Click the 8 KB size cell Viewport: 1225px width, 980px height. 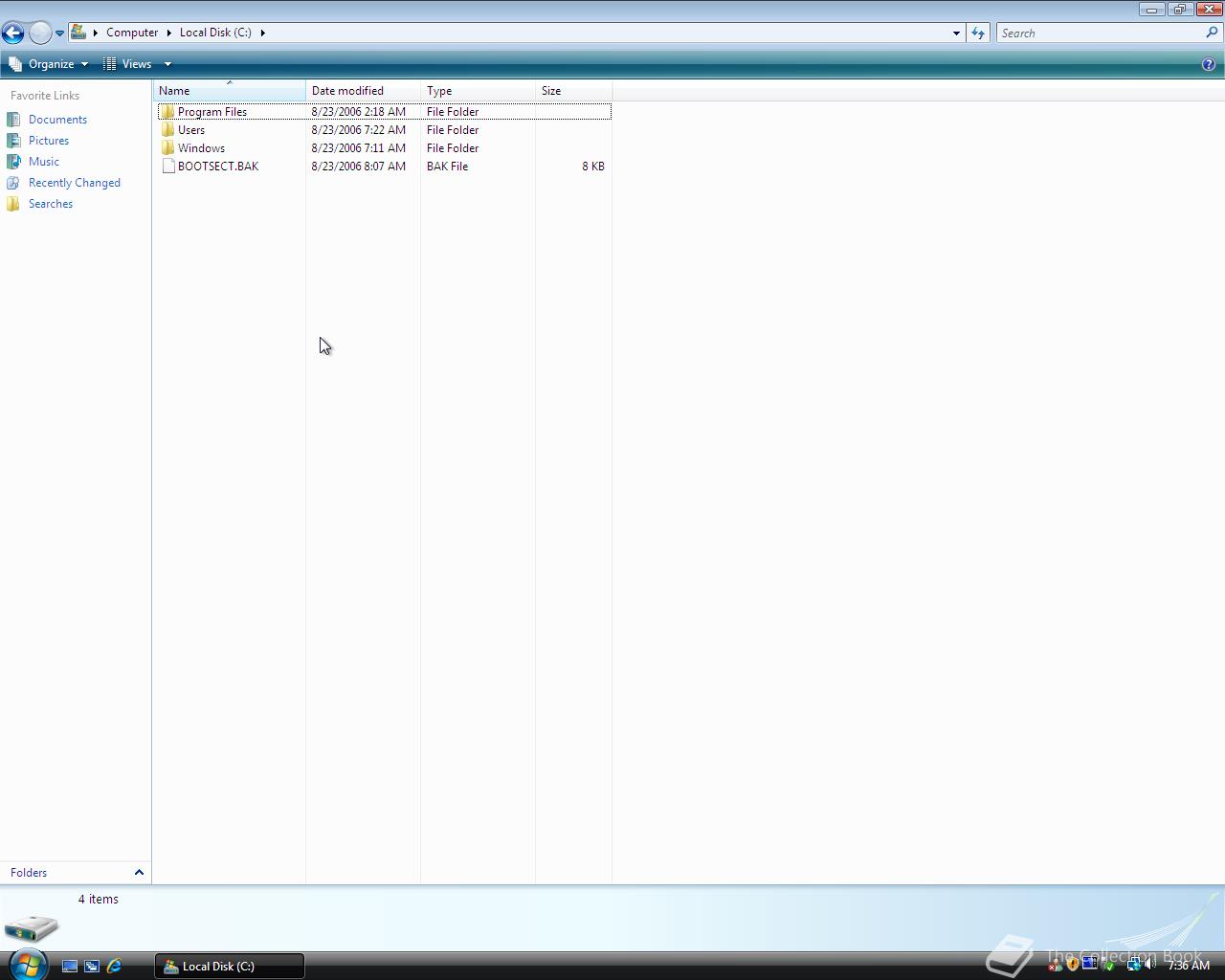(593, 167)
